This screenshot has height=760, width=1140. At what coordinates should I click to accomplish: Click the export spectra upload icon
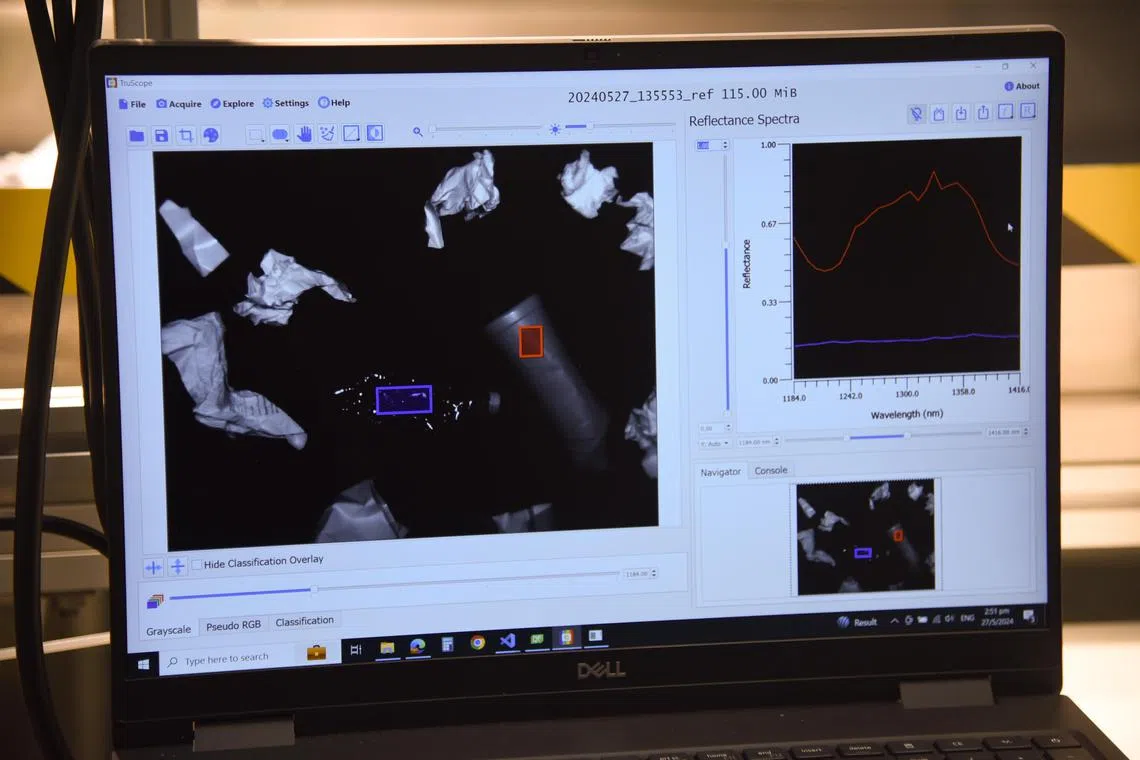pos(983,113)
